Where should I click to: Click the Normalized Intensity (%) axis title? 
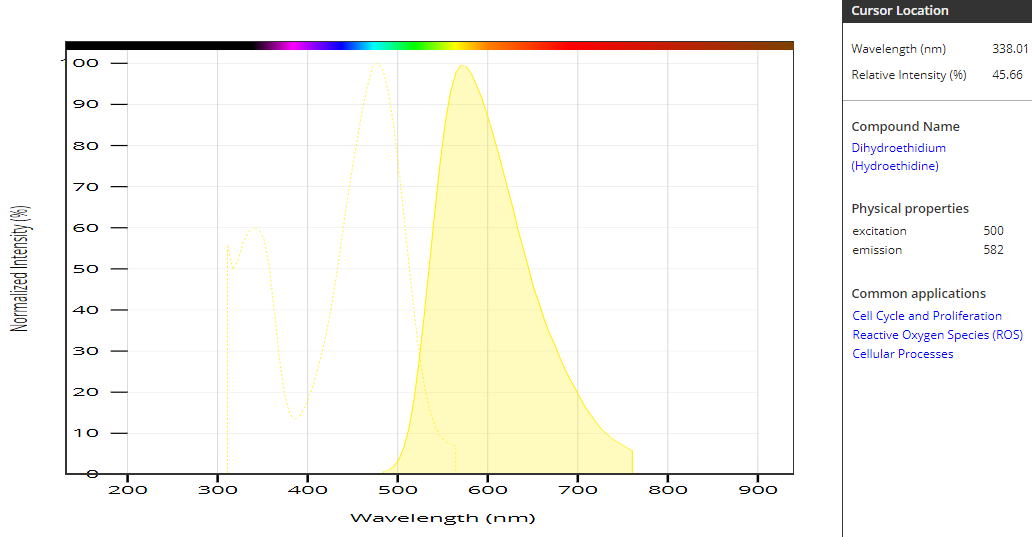click(19, 268)
